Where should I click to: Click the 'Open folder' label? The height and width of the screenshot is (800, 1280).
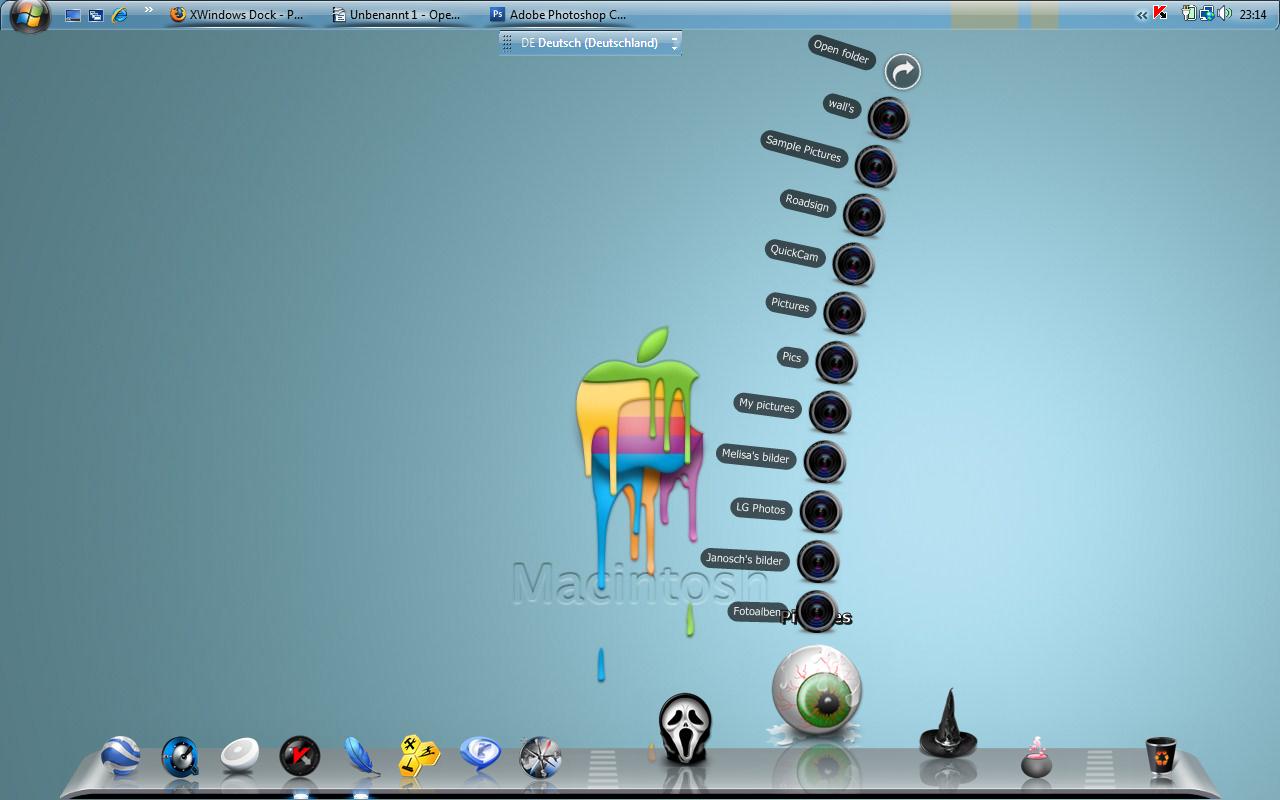click(x=841, y=52)
